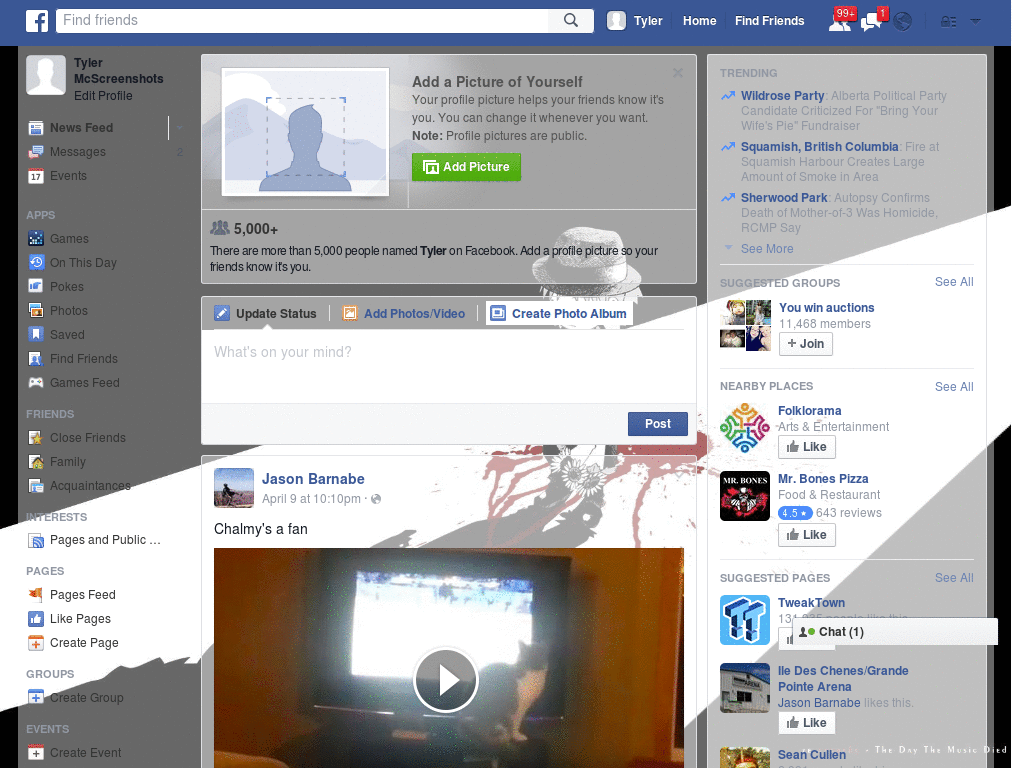This screenshot has width=1024, height=768.
Task: Open the Sean Cullen page link
Action: (811, 755)
